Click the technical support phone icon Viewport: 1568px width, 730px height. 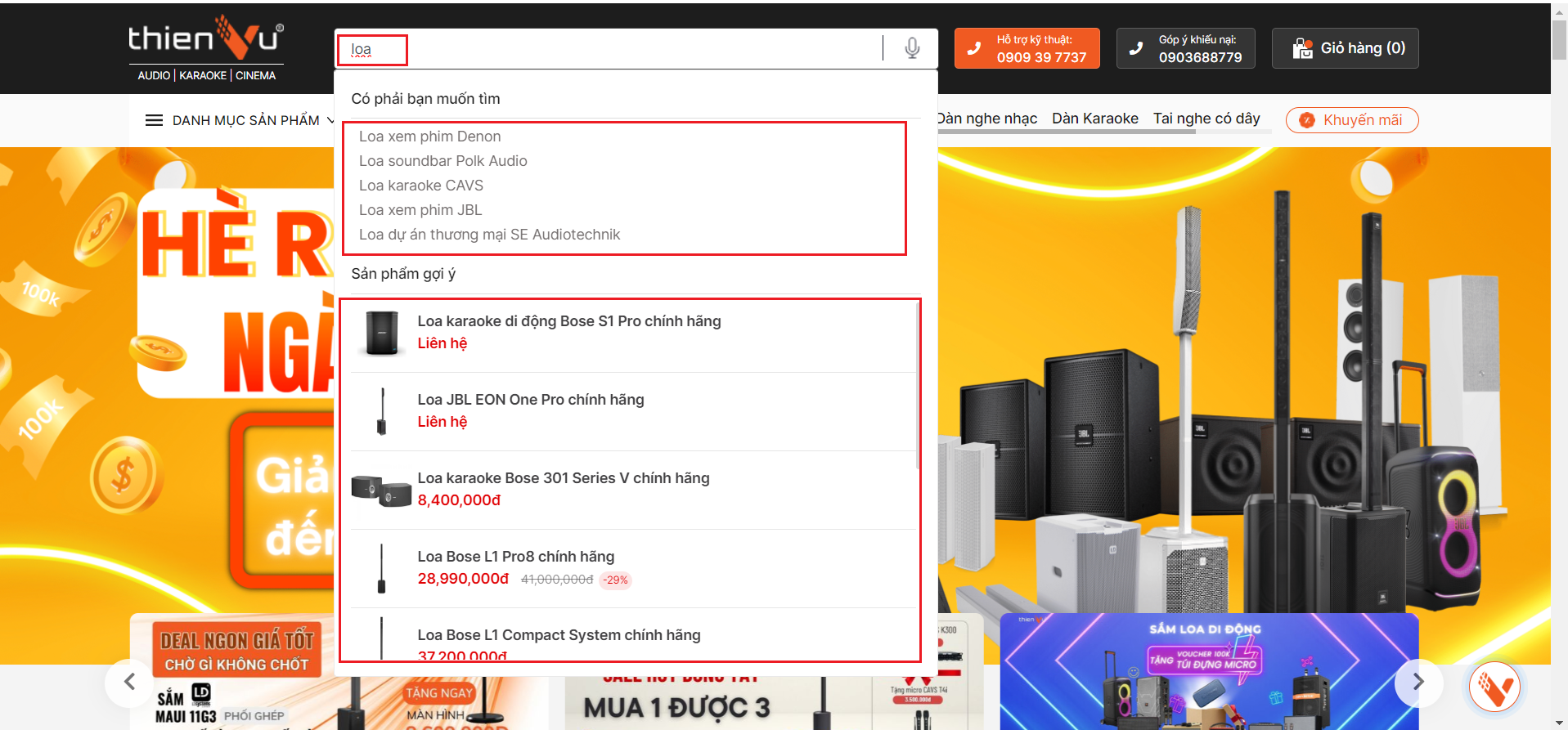click(973, 48)
